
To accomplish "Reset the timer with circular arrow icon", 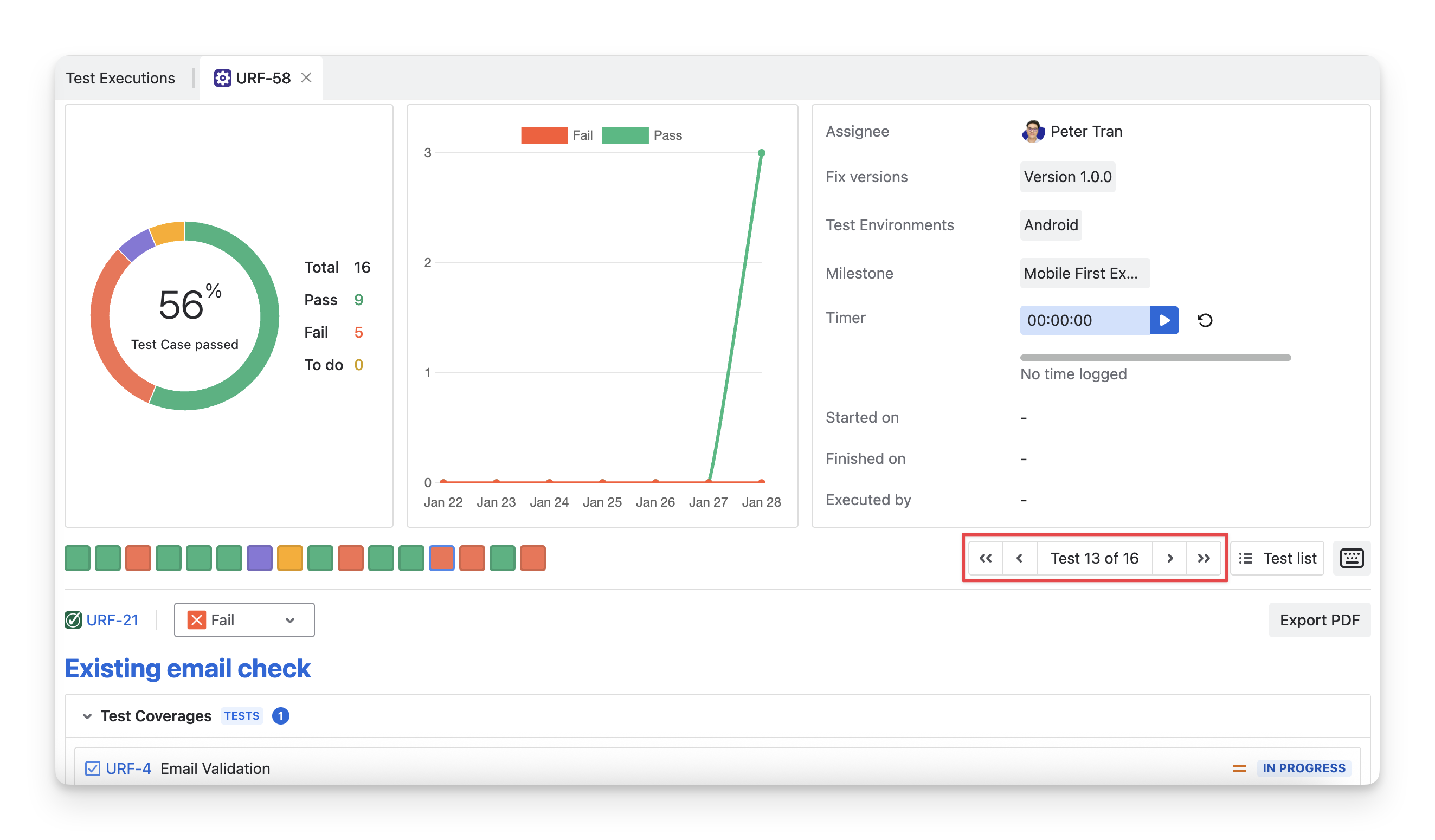I will coord(1205,320).
